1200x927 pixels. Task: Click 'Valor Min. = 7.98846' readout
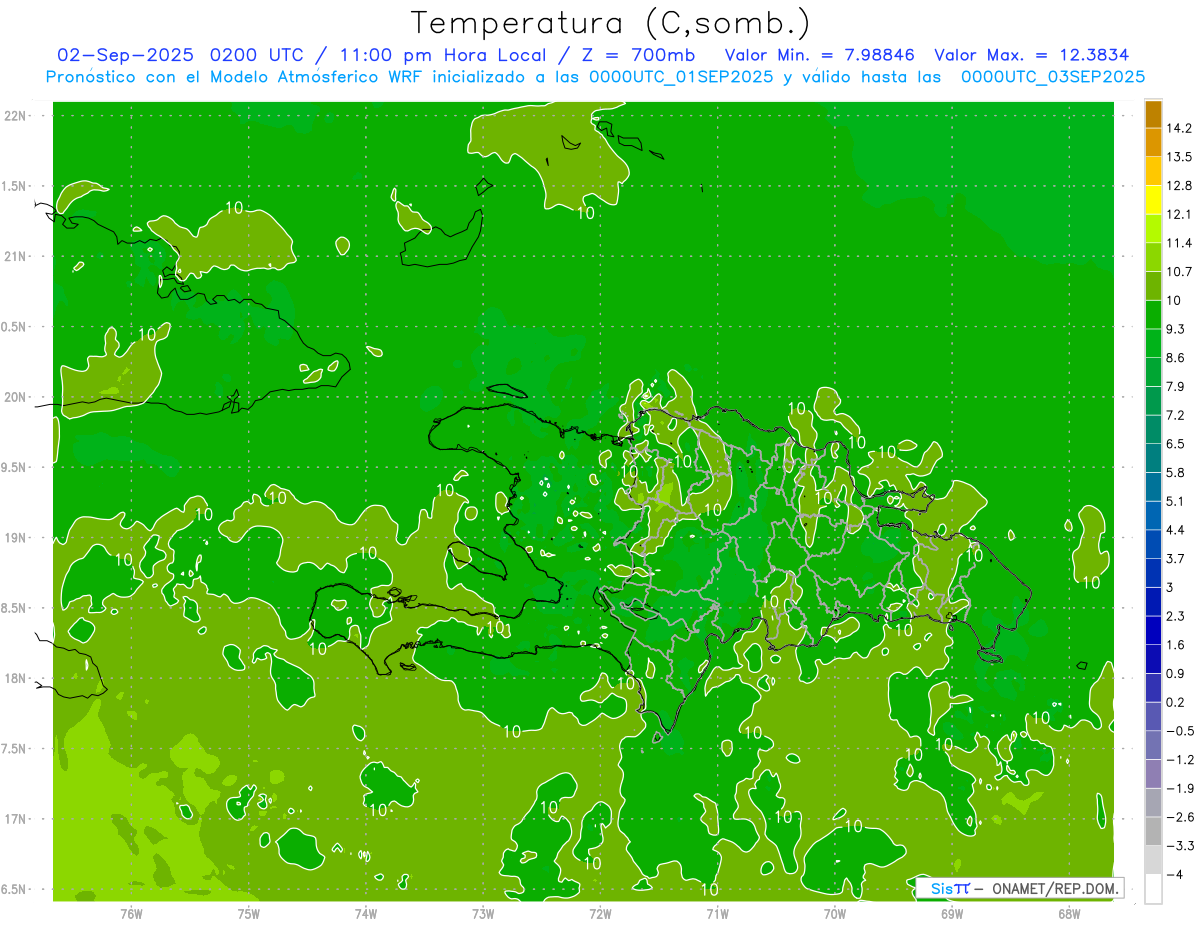coord(818,55)
